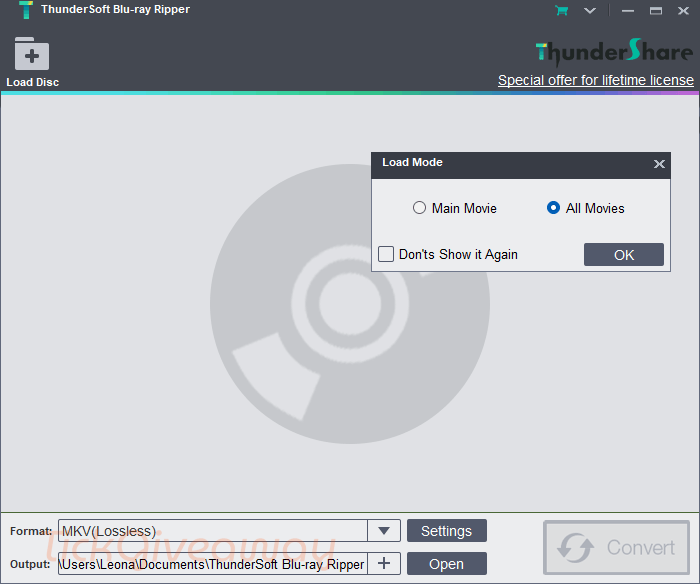700x584 pixels.
Task: Click the Load Disc folder icon
Action: pyautogui.click(x=32, y=54)
